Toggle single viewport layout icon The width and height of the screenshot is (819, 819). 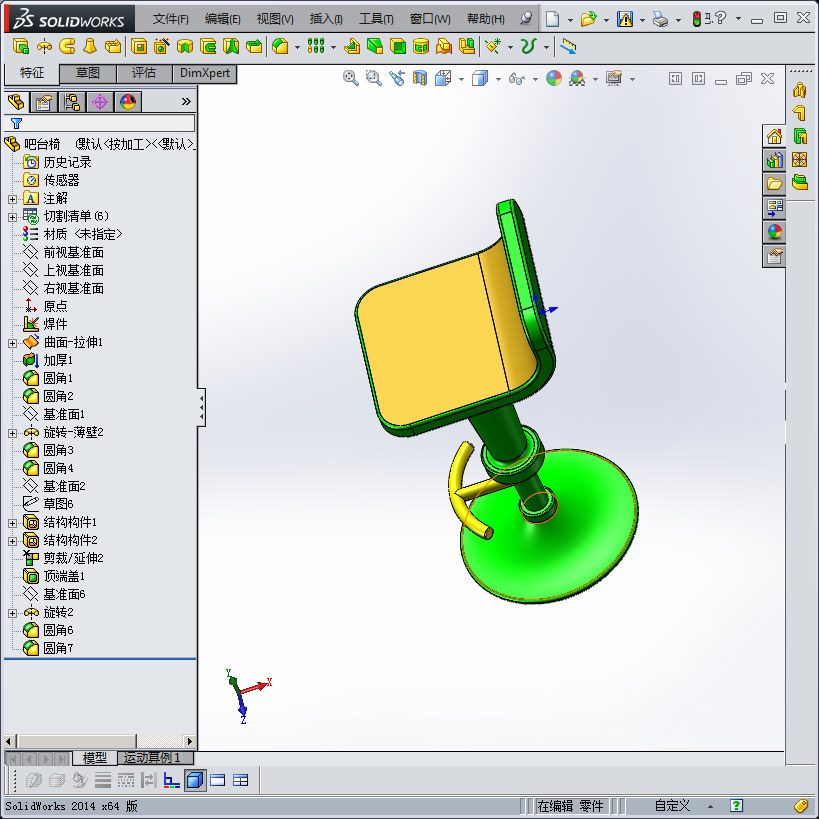(x=218, y=780)
